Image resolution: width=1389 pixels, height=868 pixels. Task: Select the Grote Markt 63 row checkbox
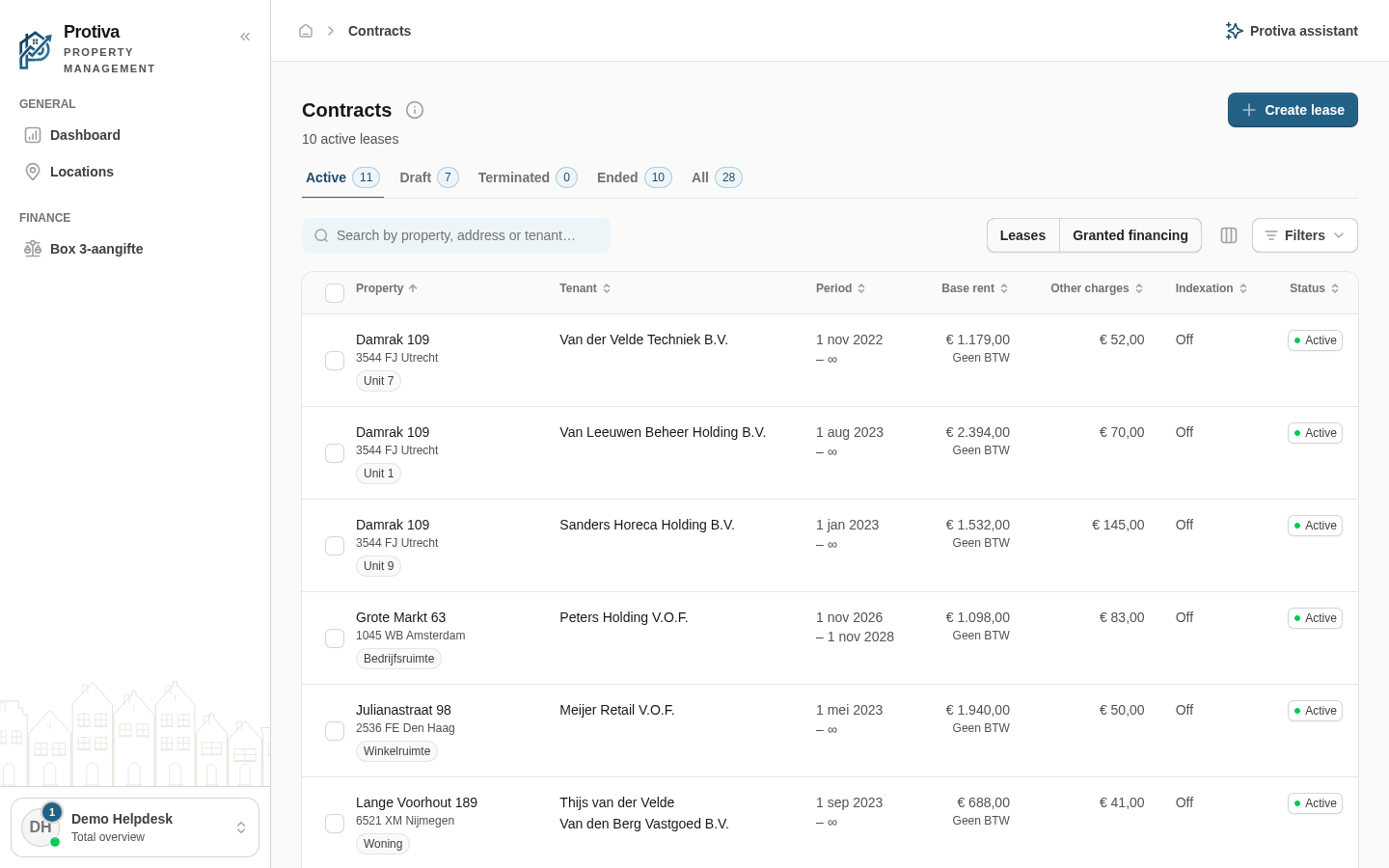click(335, 638)
